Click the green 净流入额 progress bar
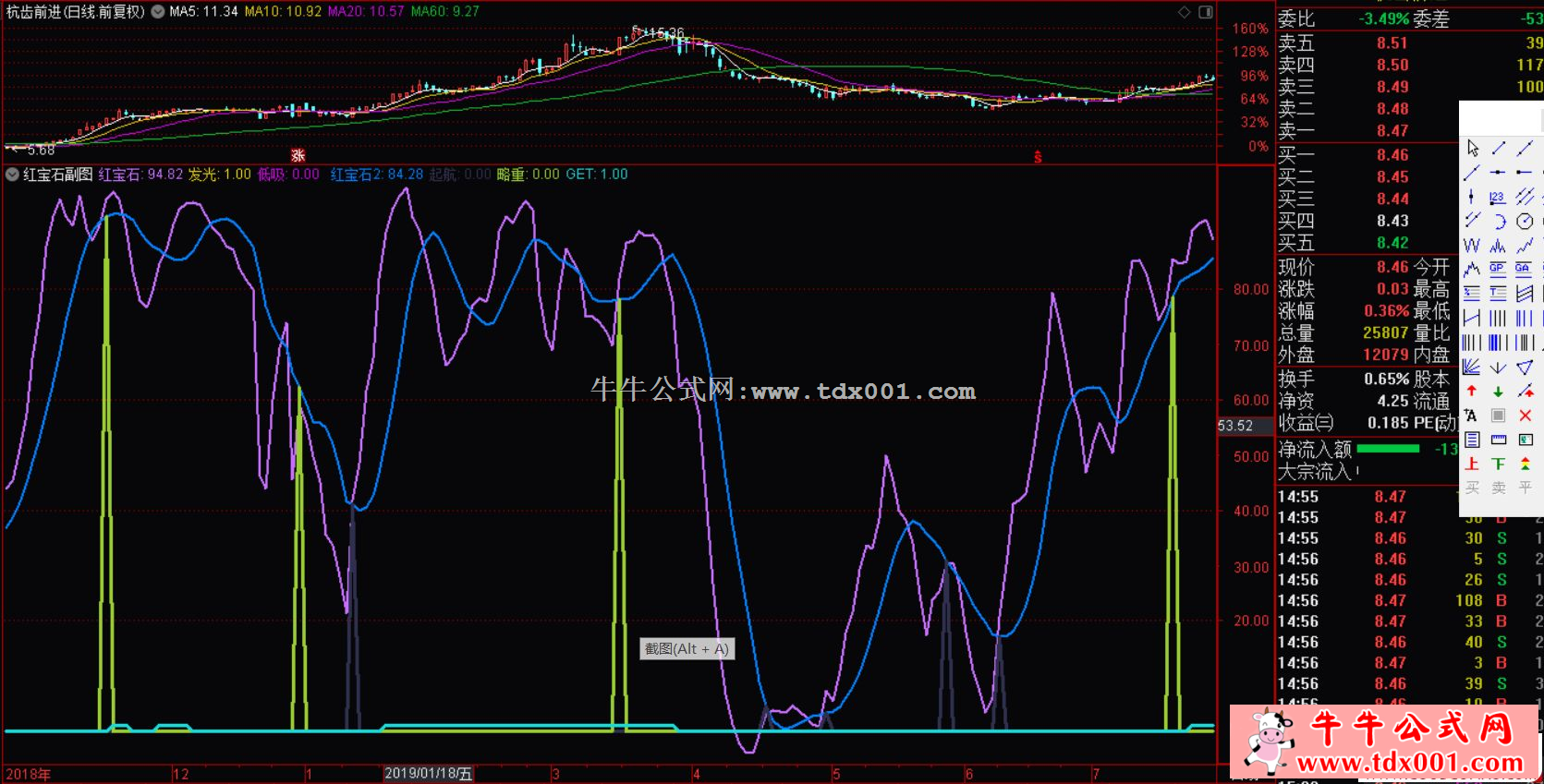Screen dimensions: 1544x784 click(1388, 449)
